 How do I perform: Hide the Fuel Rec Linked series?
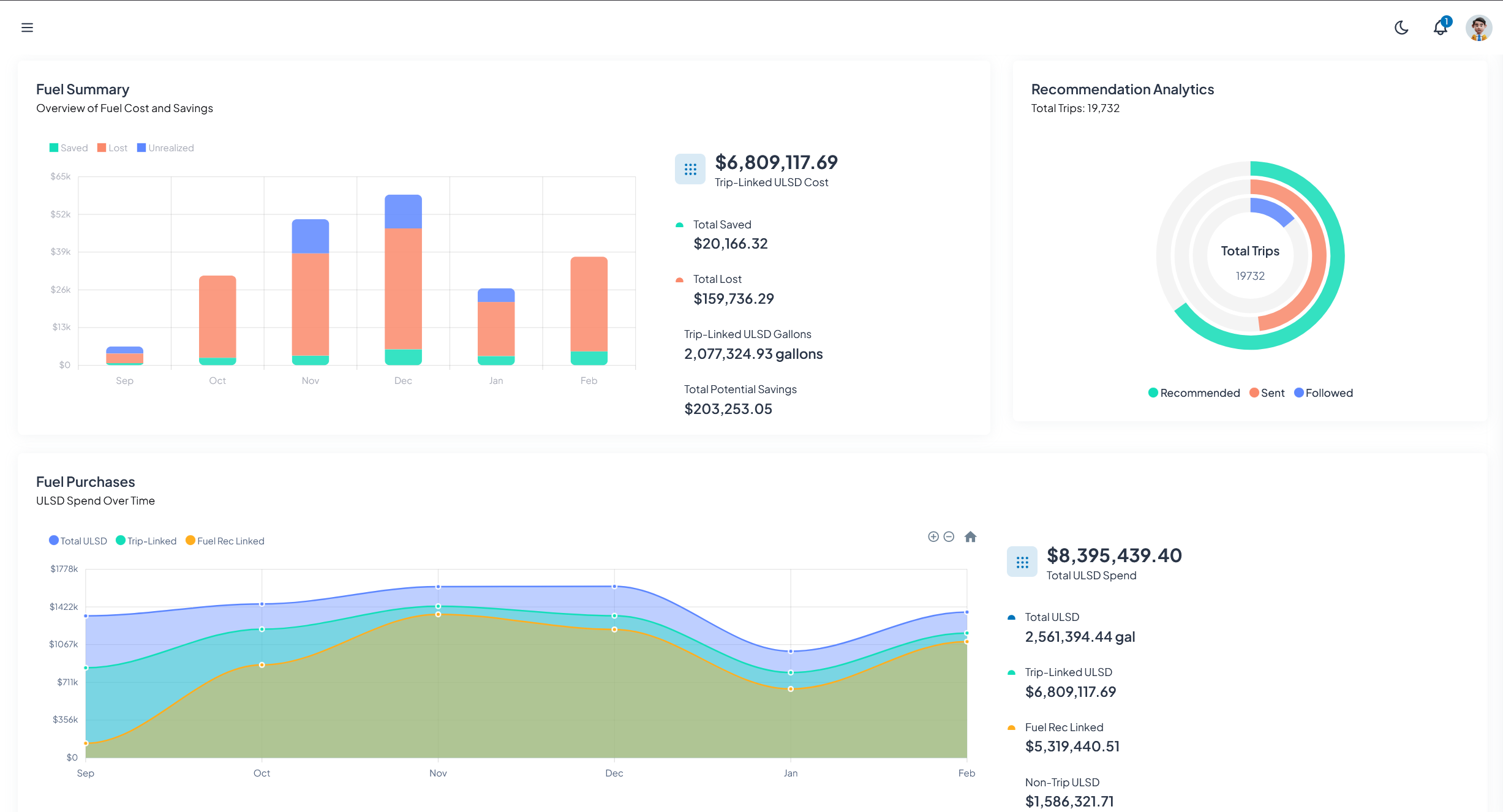(225, 541)
